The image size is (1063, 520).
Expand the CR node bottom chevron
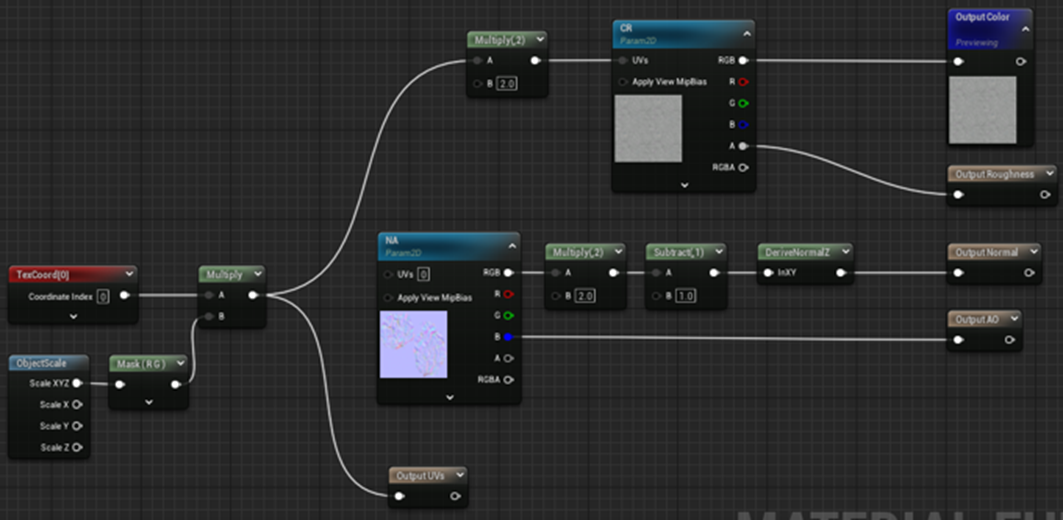[684, 184]
